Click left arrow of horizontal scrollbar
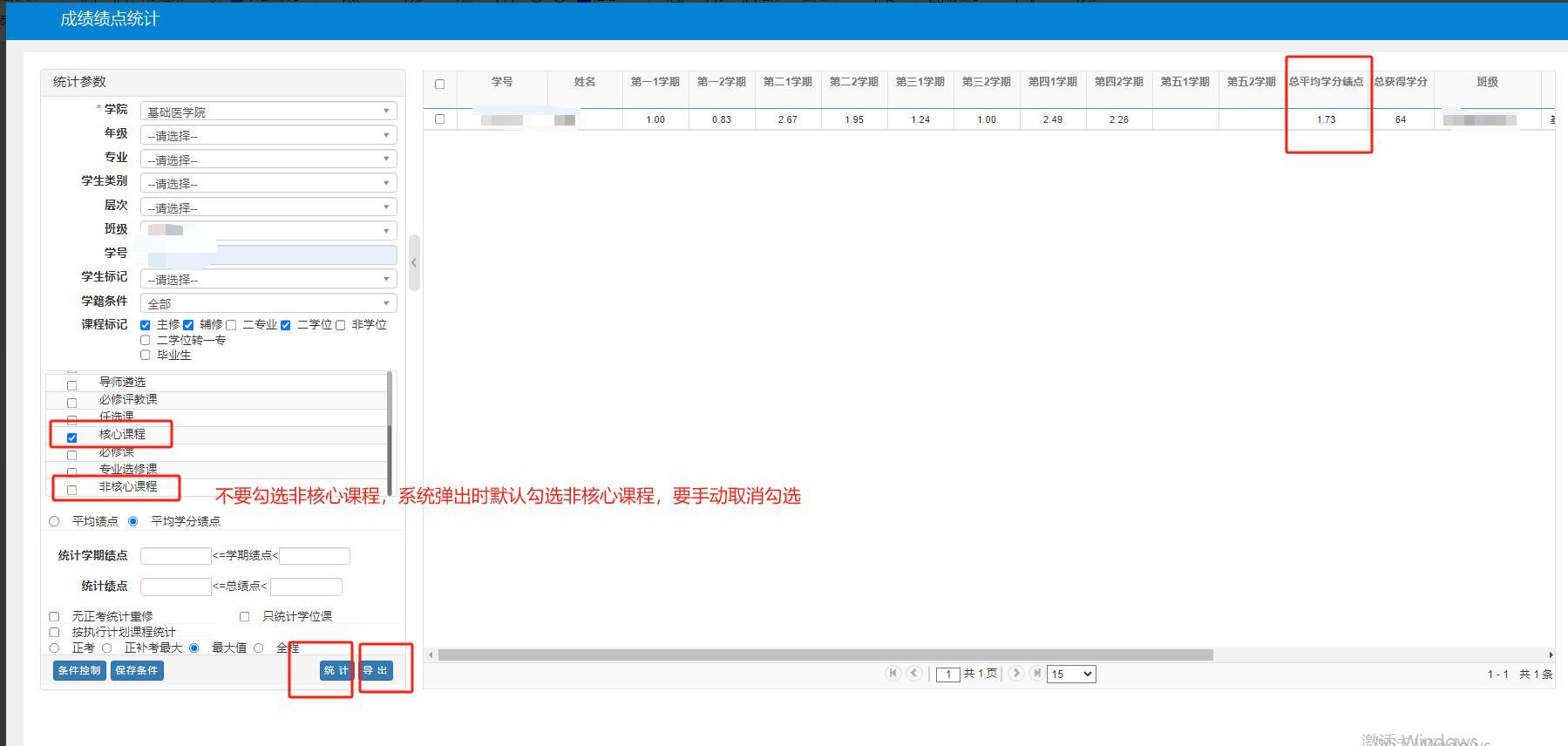Screen dimensions: 1568x746 [430, 654]
